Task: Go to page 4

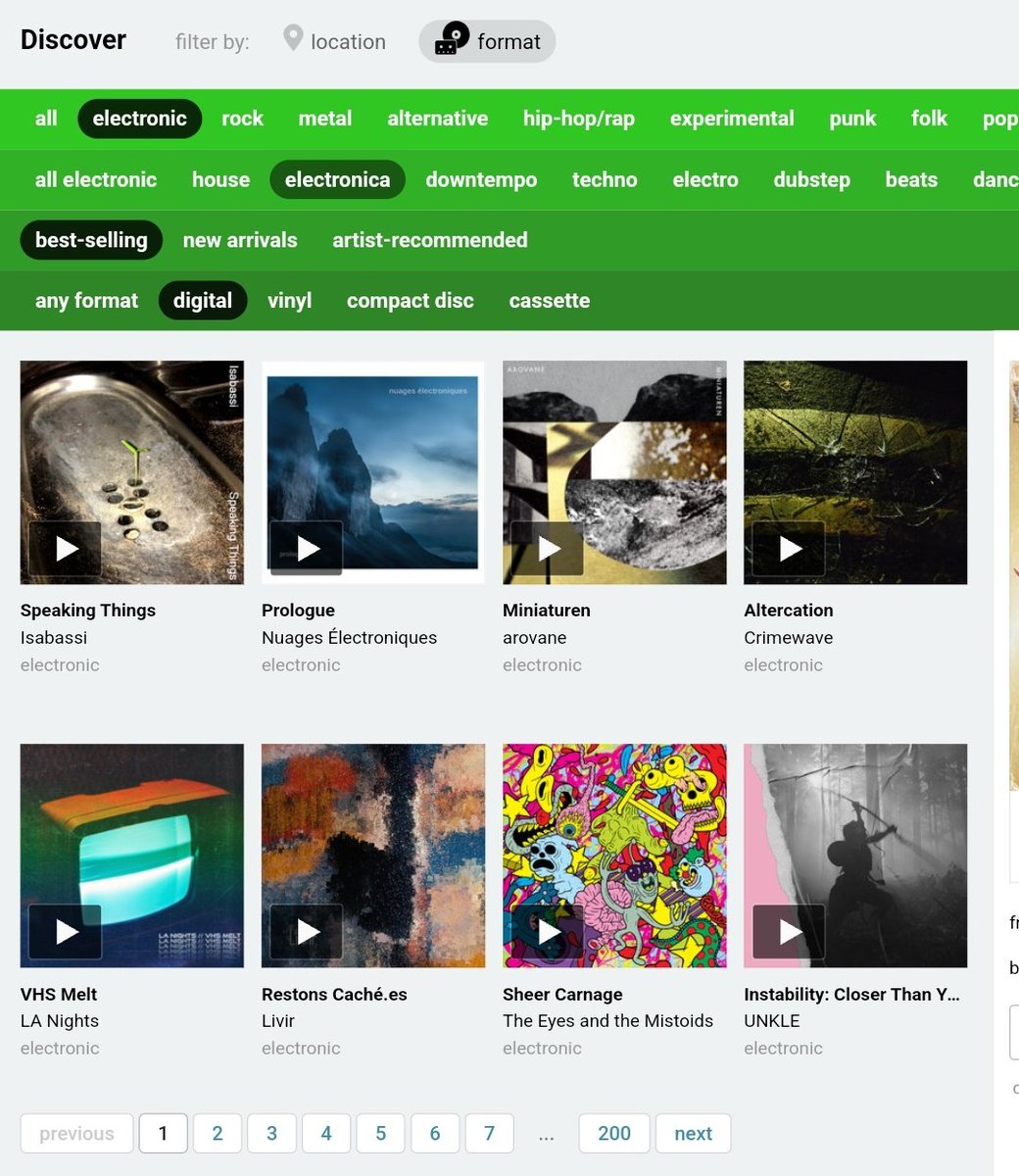Action: pos(326,1134)
